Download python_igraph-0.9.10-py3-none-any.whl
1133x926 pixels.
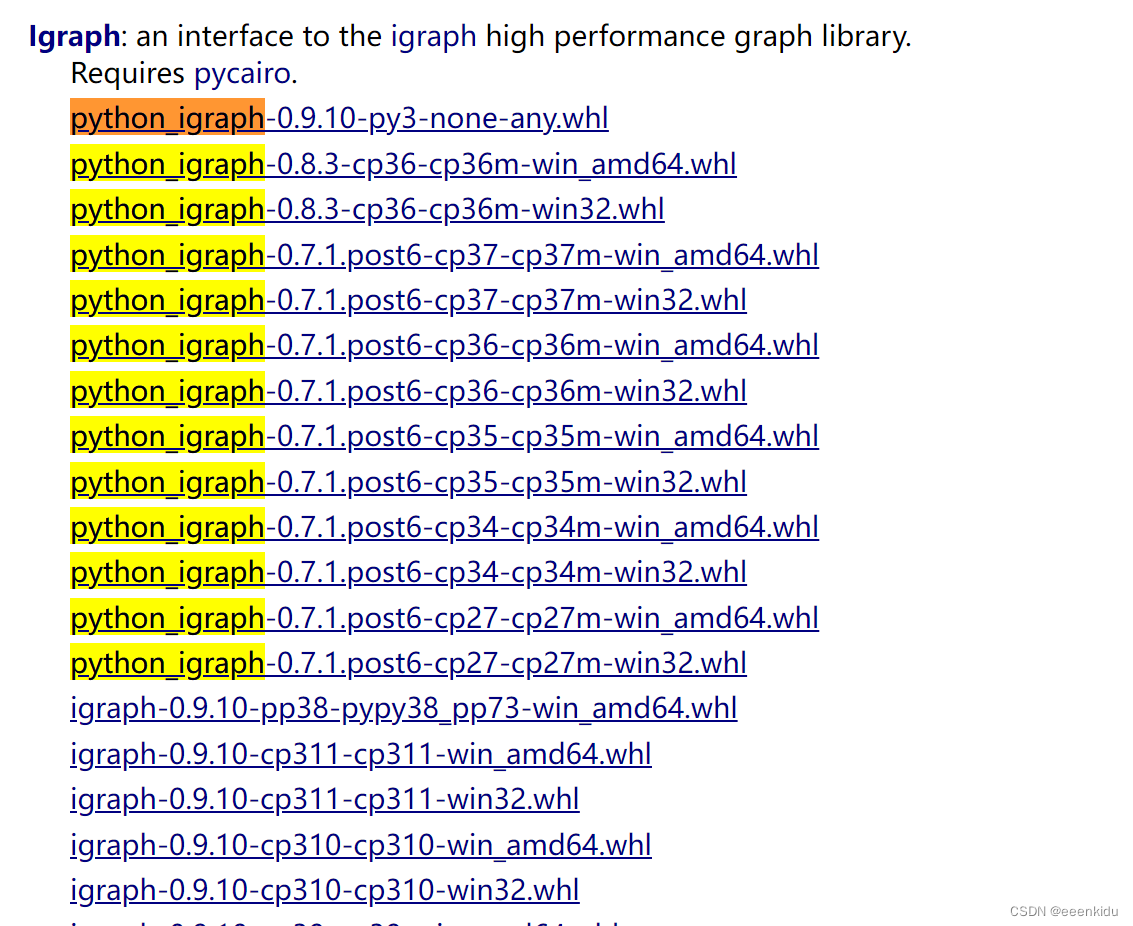coord(338,118)
